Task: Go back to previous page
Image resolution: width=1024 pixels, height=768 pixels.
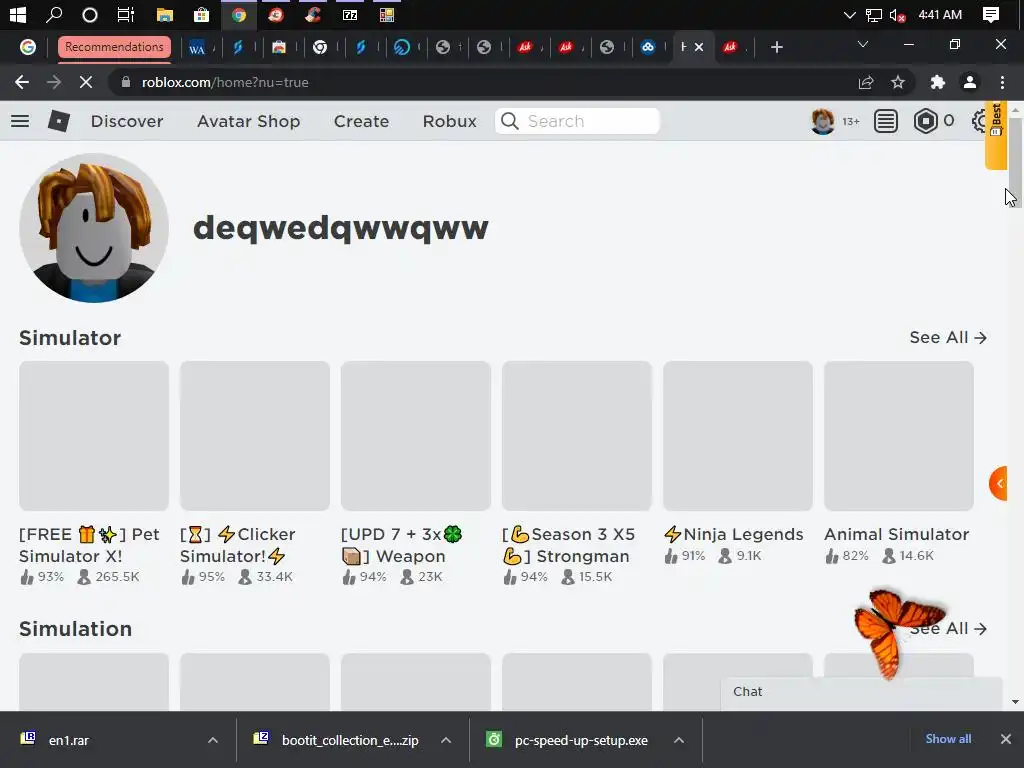Action: pos(22,82)
